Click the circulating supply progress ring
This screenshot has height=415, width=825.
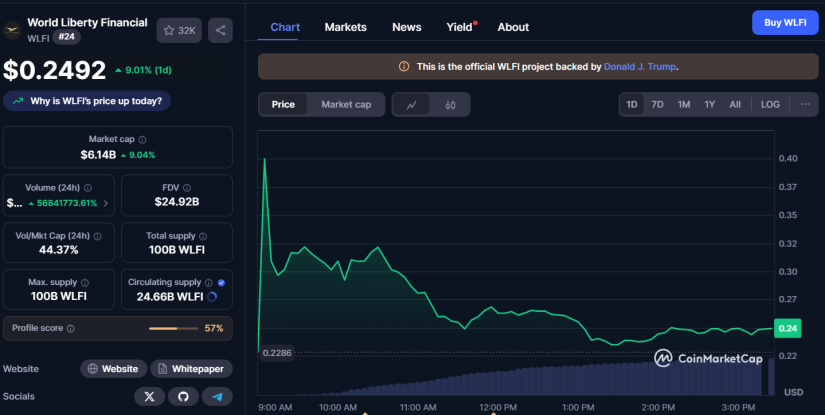coord(212,297)
